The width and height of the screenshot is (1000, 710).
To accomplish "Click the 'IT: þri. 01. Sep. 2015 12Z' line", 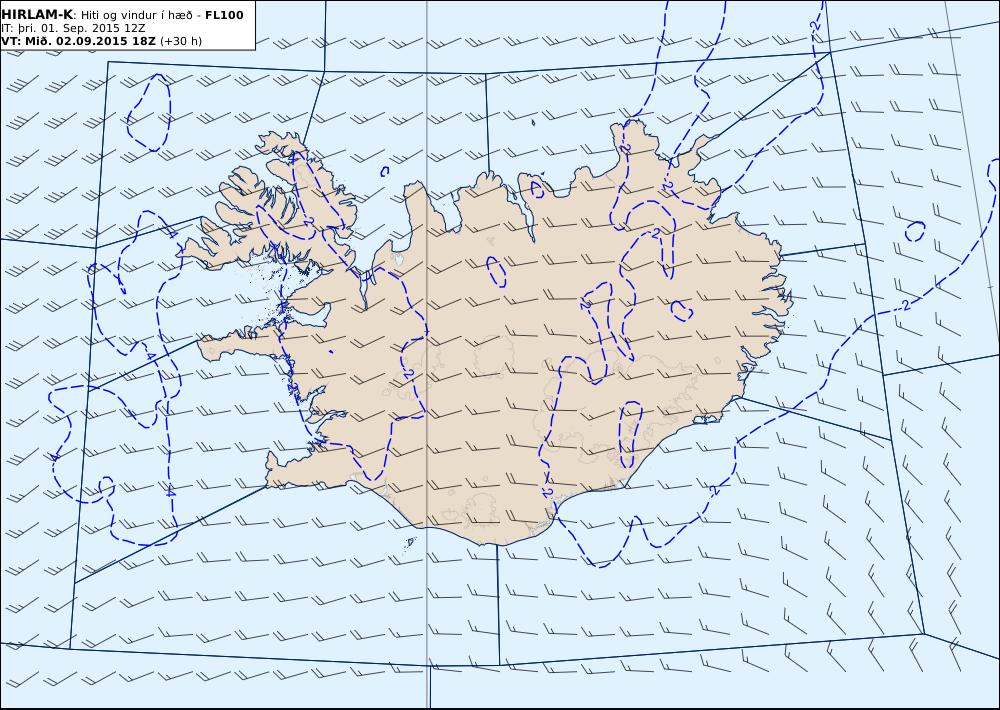I will pos(73,29).
